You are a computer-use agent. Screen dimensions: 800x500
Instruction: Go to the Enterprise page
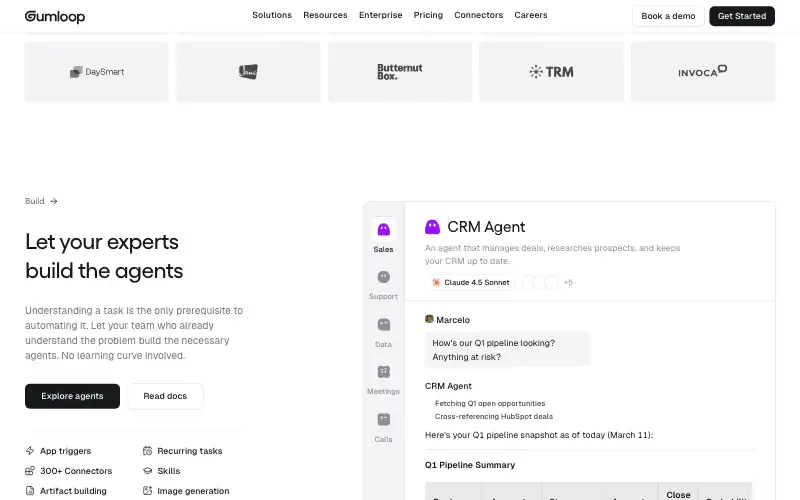pyautogui.click(x=381, y=15)
